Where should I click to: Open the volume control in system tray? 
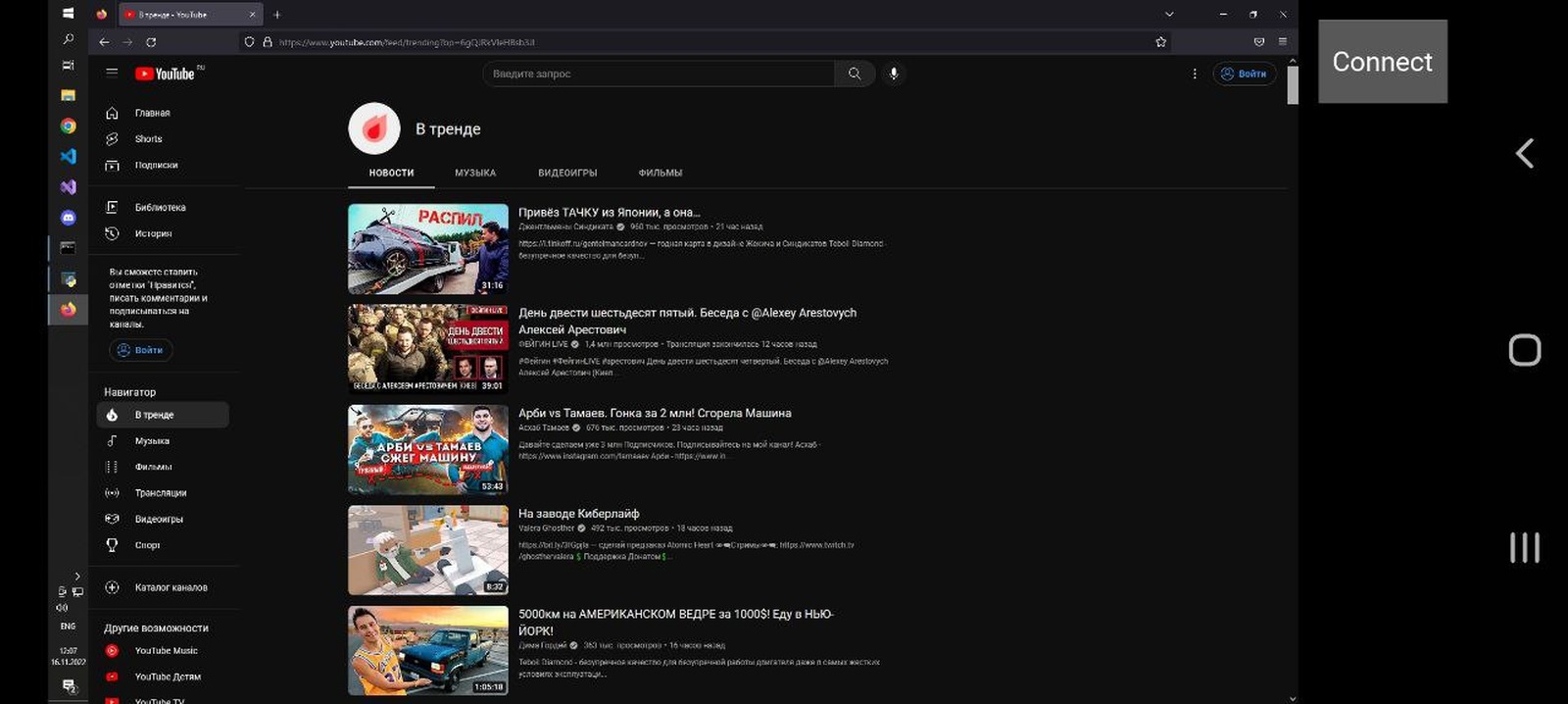coord(63,607)
